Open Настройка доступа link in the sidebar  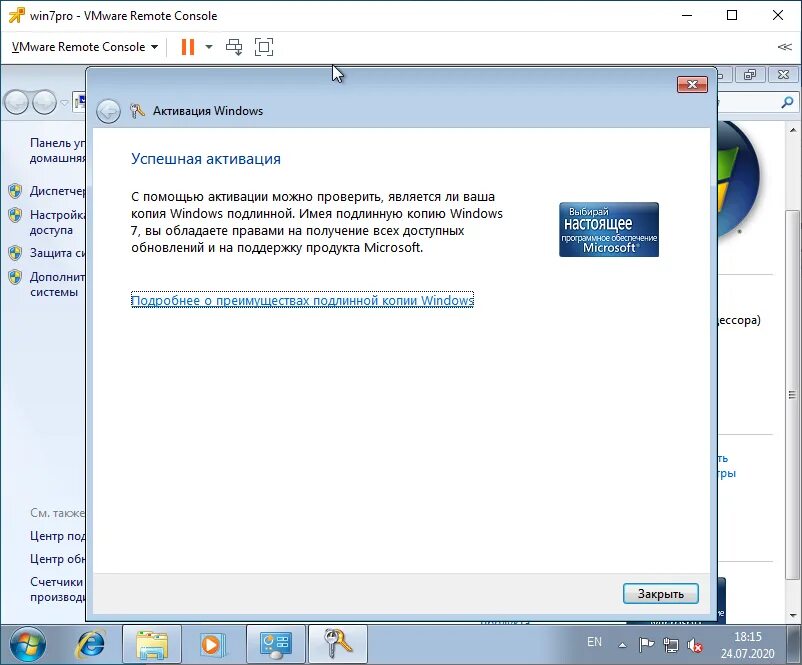[x=57, y=222]
